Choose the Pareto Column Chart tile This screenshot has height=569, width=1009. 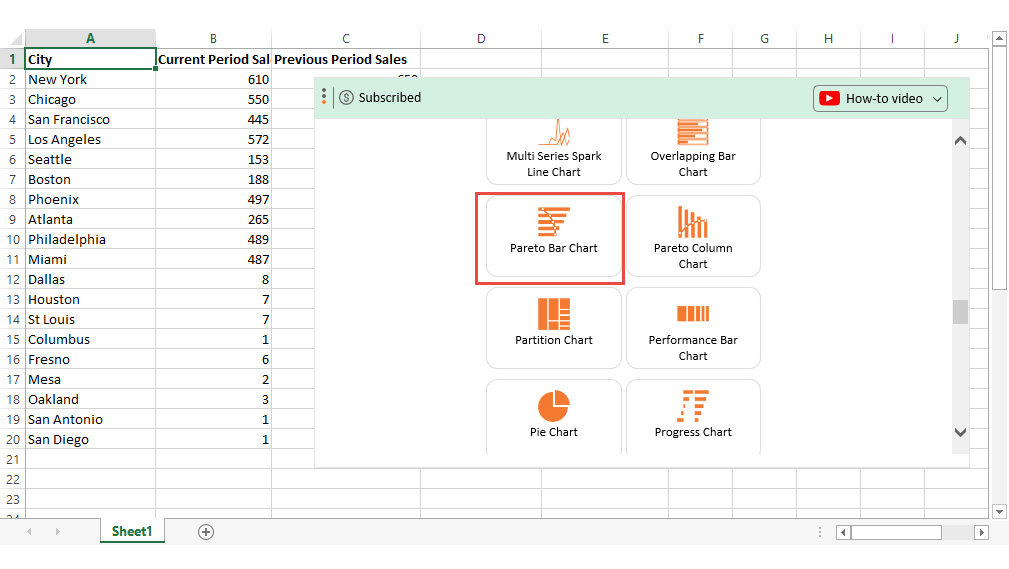[693, 237]
